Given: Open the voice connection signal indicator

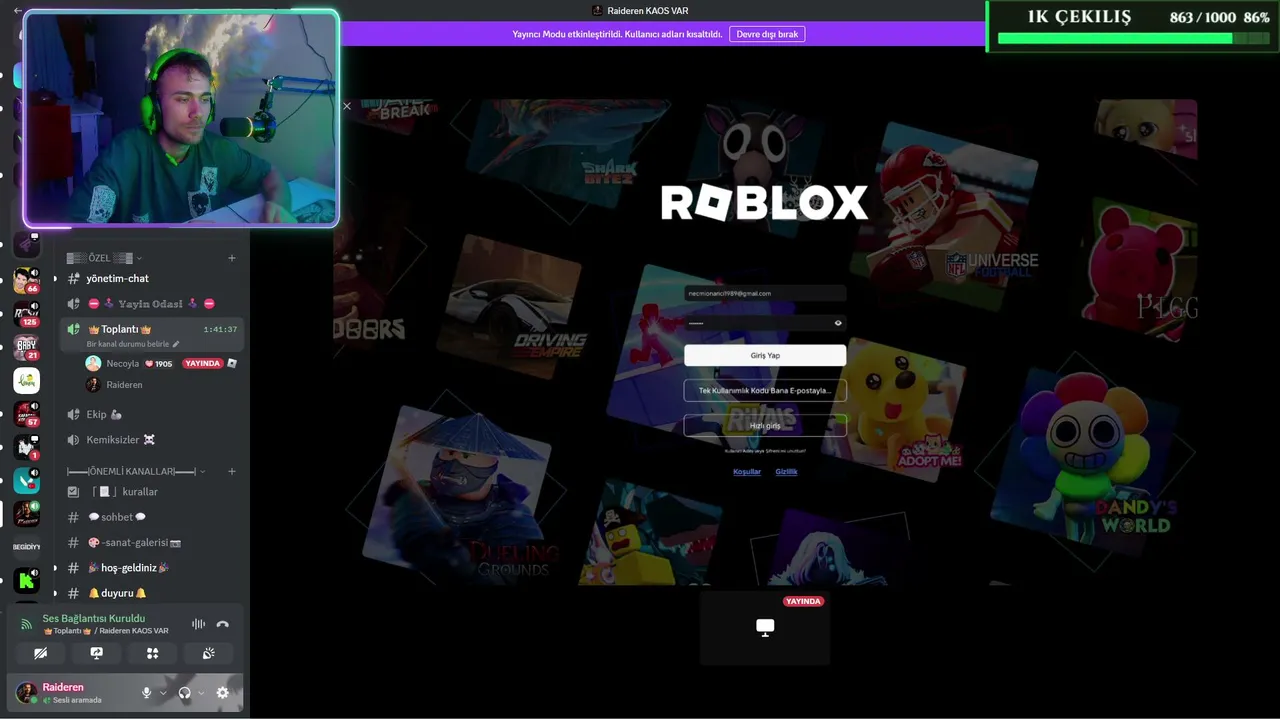Looking at the screenshot, I should click(x=27, y=624).
